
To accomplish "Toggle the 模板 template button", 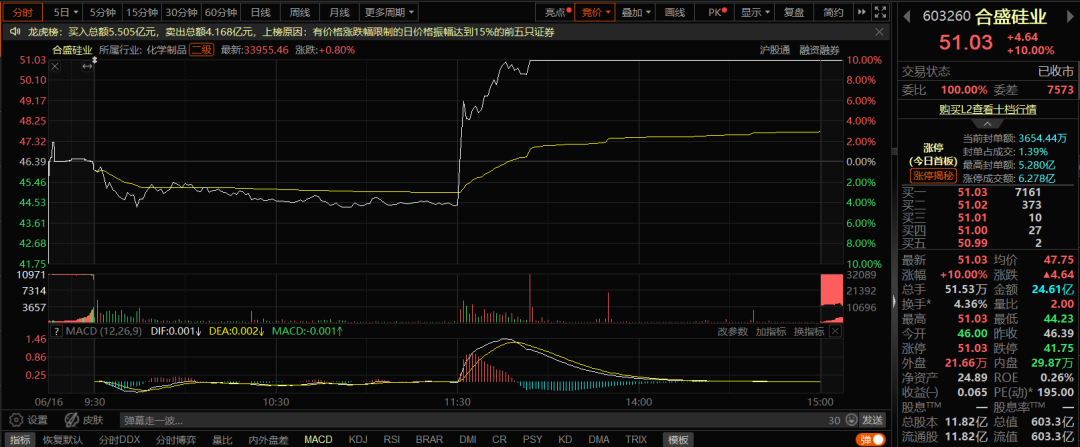I will pos(678,439).
